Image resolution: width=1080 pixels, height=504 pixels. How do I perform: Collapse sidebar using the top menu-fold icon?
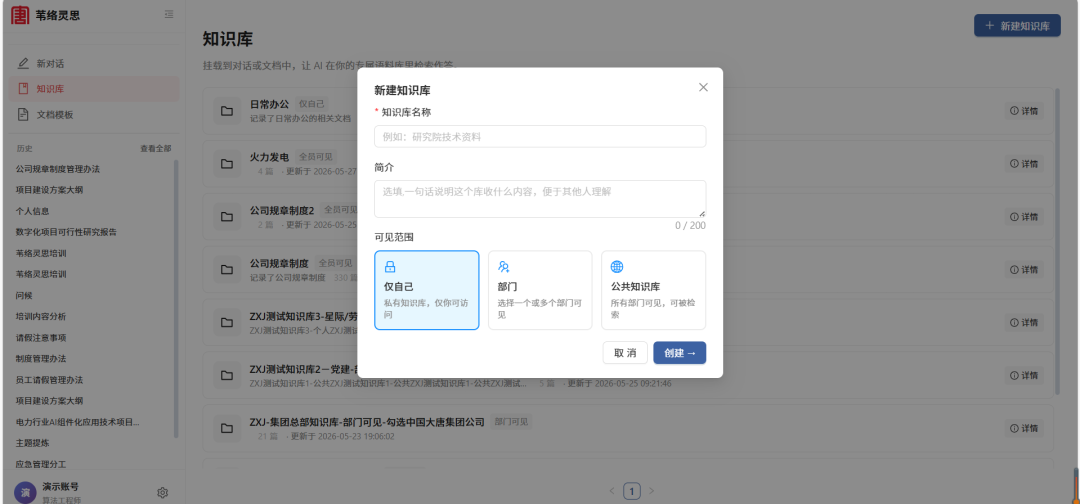click(x=169, y=14)
